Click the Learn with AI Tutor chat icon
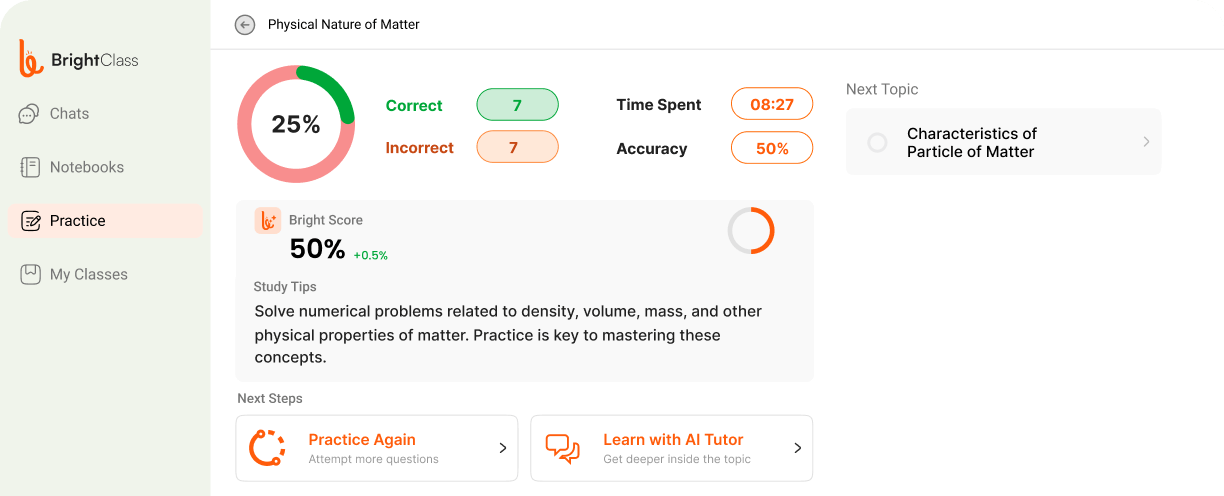 click(x=563, y=448)
